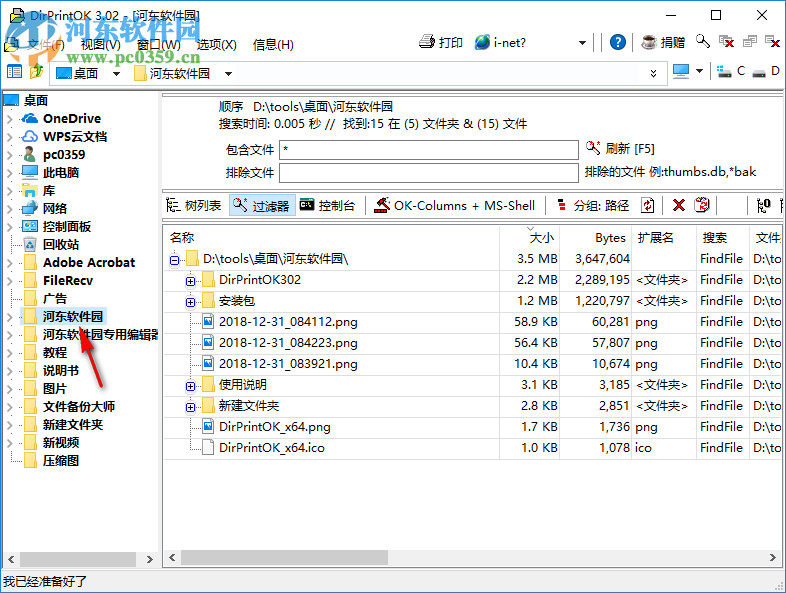Select 回收站 in the folder tree
This screenshot has height=593, width=786.
point(60,245)
